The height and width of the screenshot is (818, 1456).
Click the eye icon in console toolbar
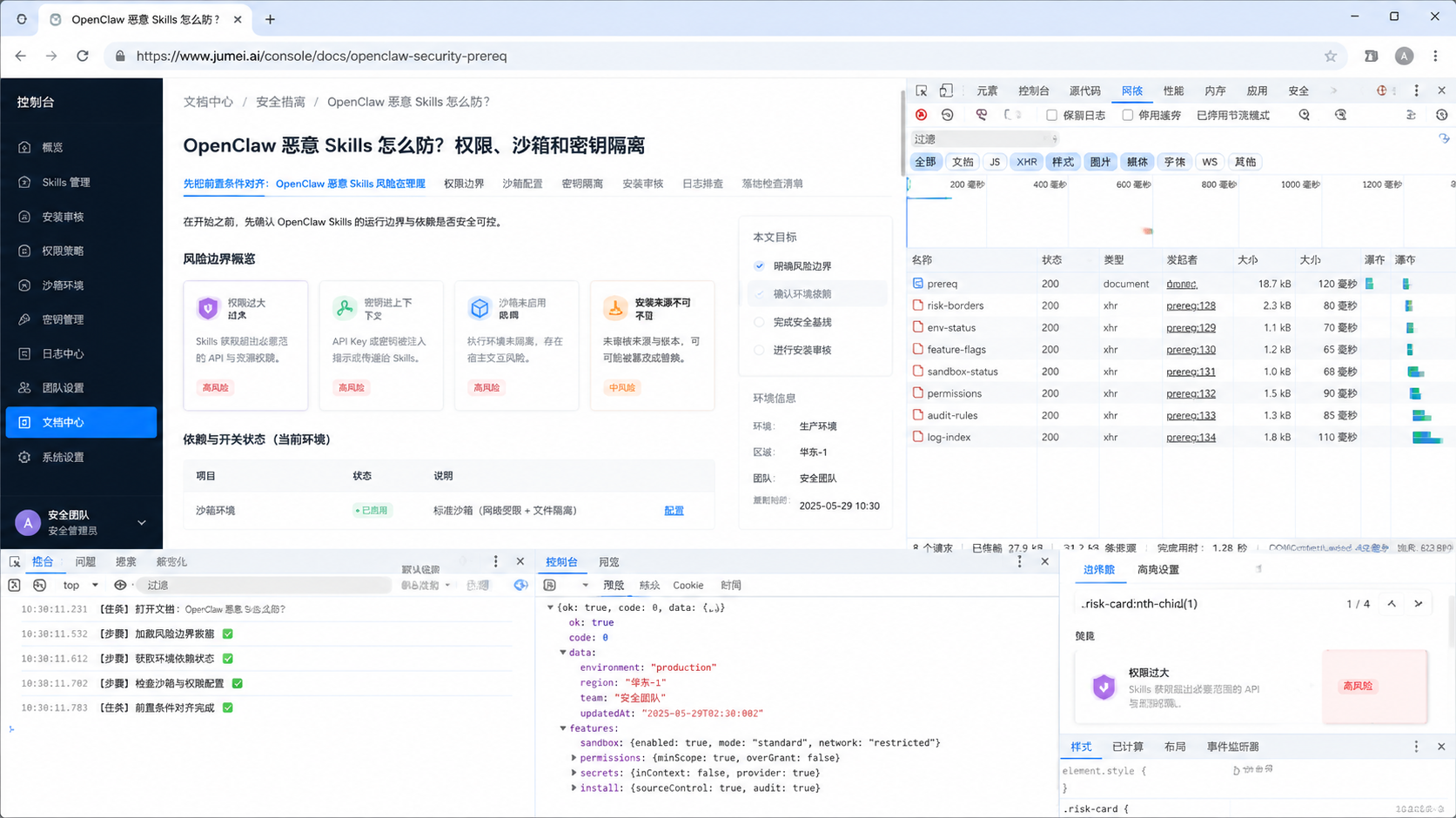coord(120,586)
